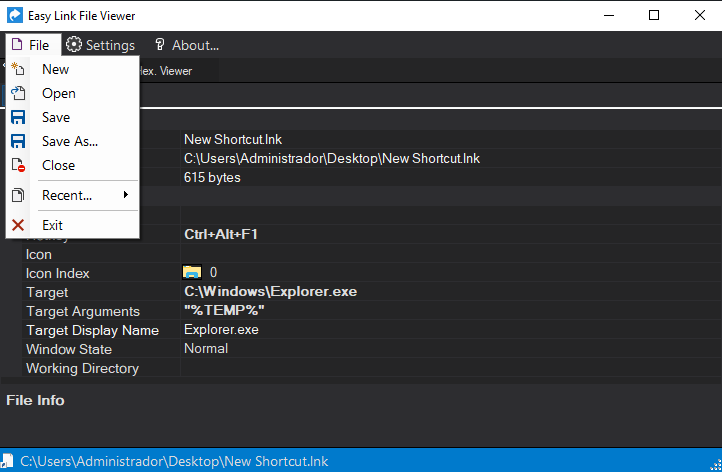Image resolution: width=722 pixels, height=472 pixels.
Task: Select the Target property label
Action: point(47,292)
